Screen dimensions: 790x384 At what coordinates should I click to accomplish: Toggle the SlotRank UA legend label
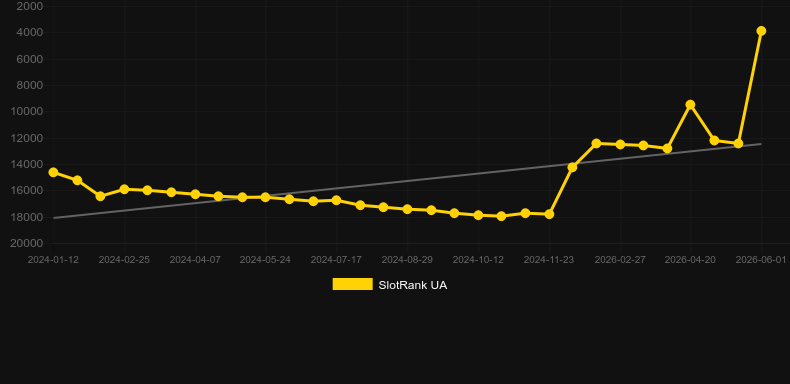point(413,285)
